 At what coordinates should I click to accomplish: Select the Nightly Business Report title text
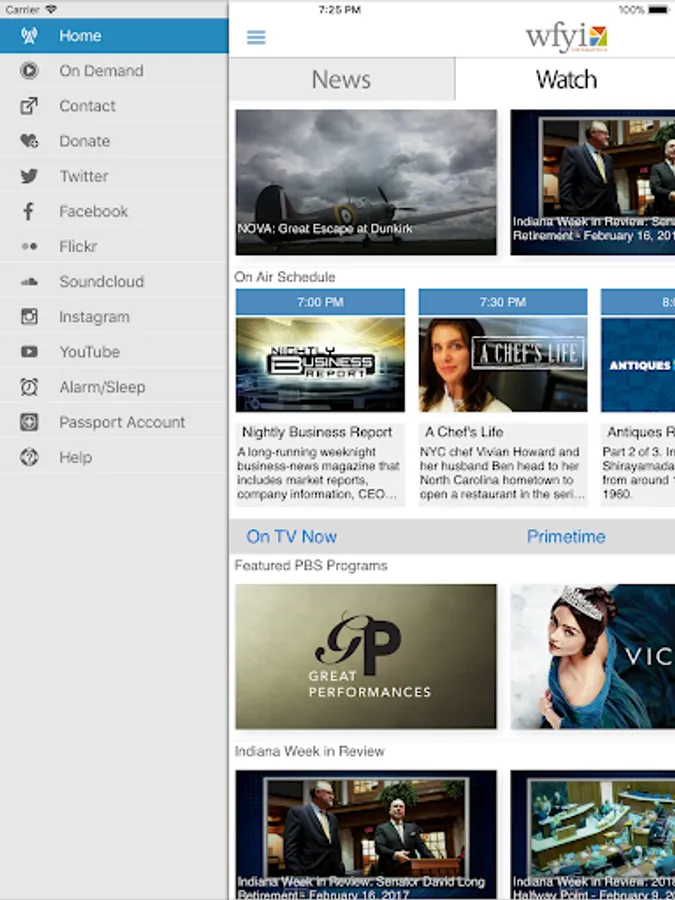tap(317, 432)
